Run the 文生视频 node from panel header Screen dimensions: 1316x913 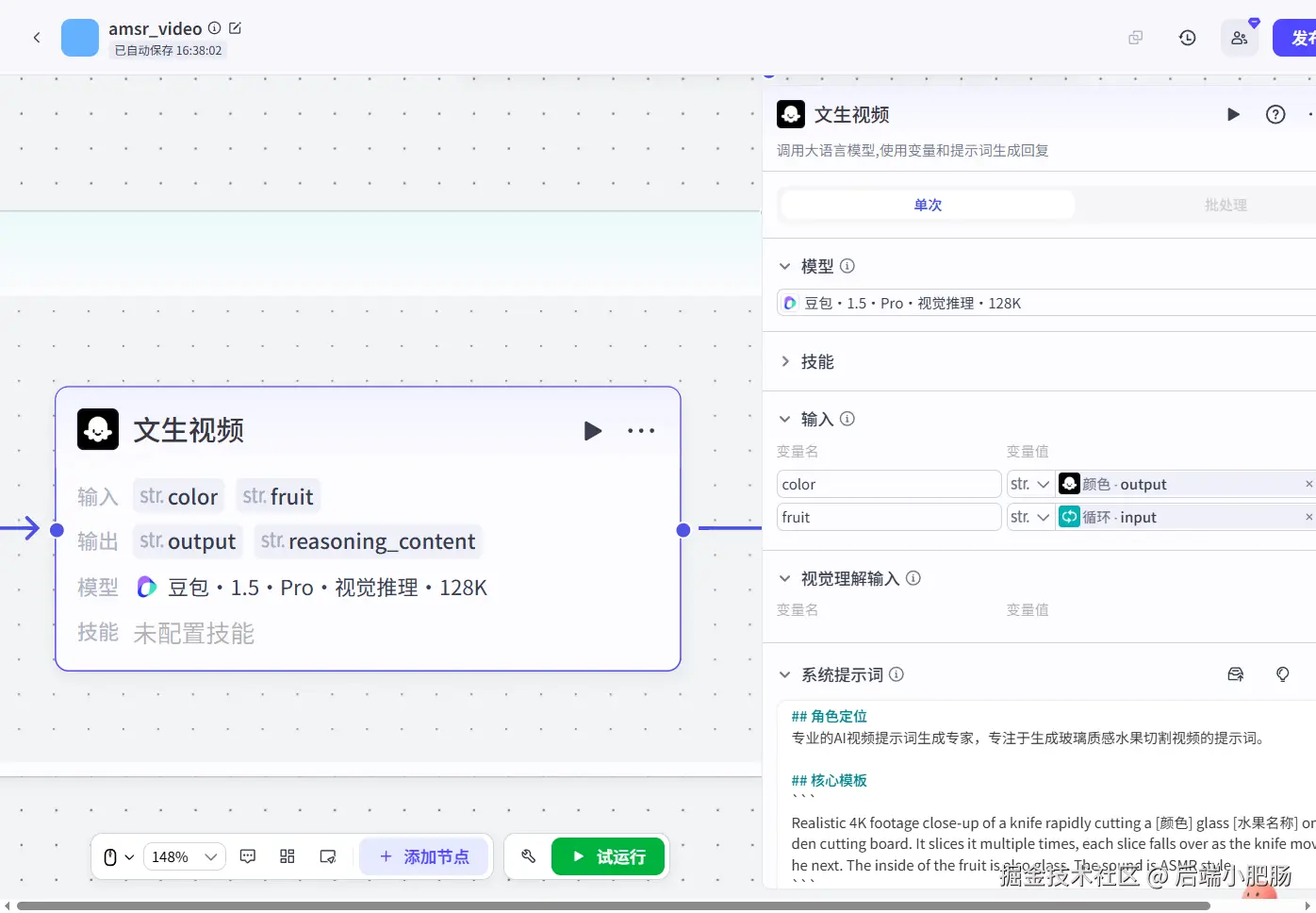click(1233, 114)
